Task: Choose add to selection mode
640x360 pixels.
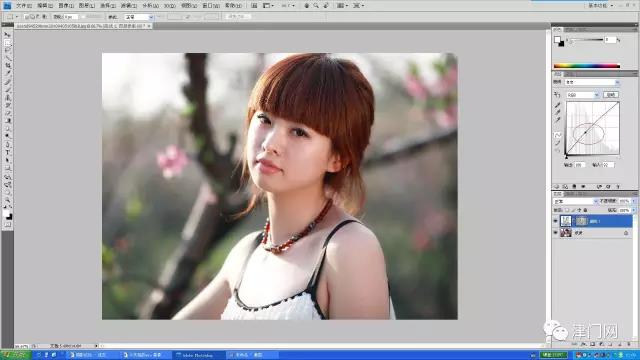Action: (x=32, y=17)
